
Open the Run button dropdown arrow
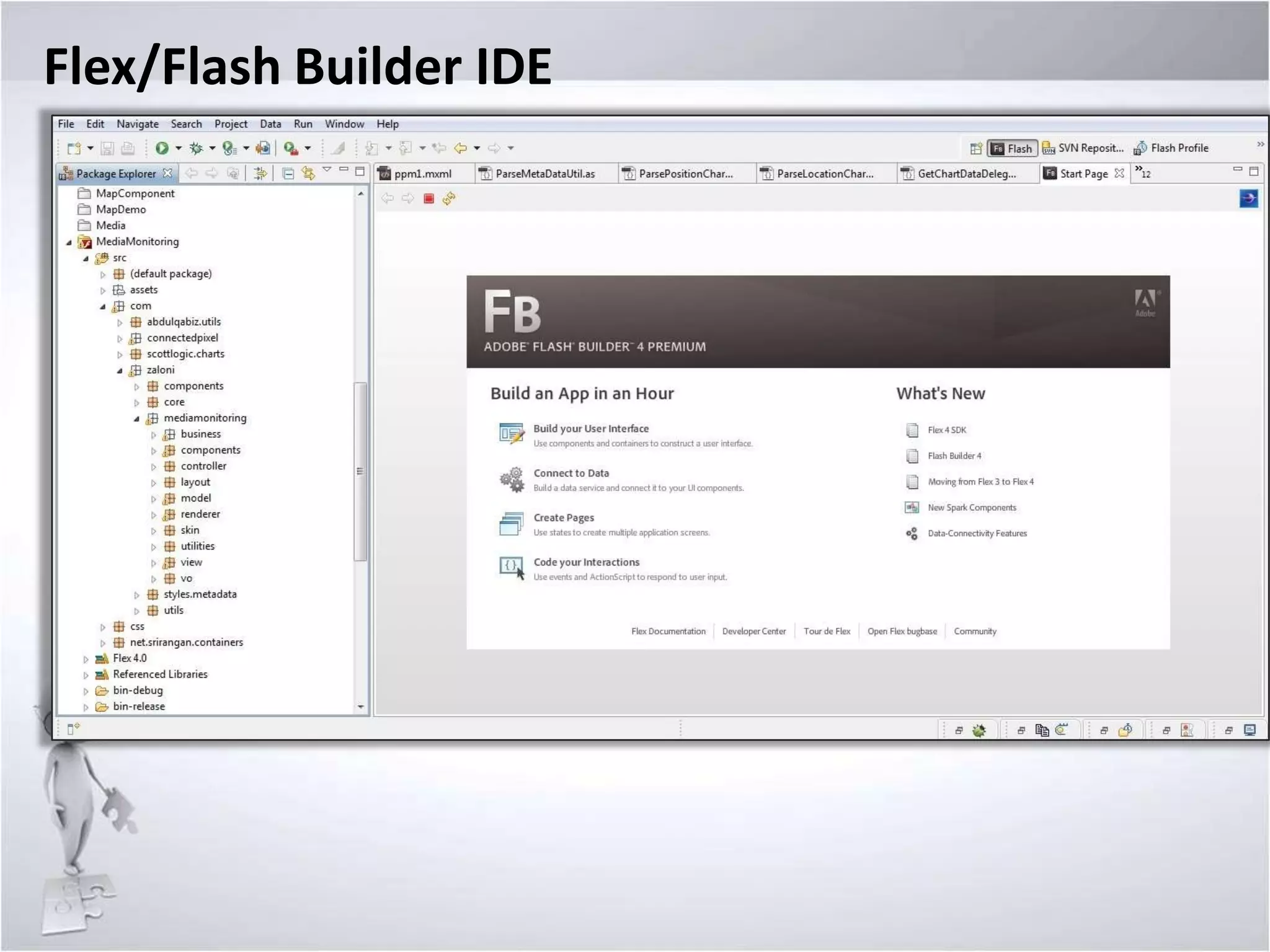tap(179, 148)
